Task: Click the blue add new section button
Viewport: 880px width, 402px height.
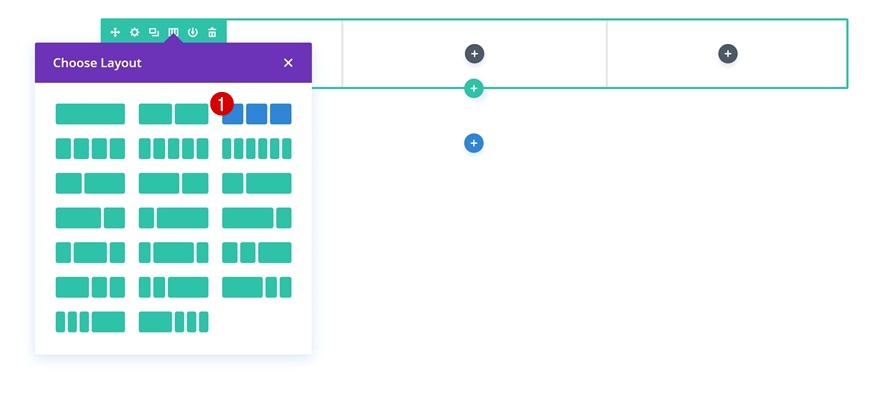Action: coord(474,143)
